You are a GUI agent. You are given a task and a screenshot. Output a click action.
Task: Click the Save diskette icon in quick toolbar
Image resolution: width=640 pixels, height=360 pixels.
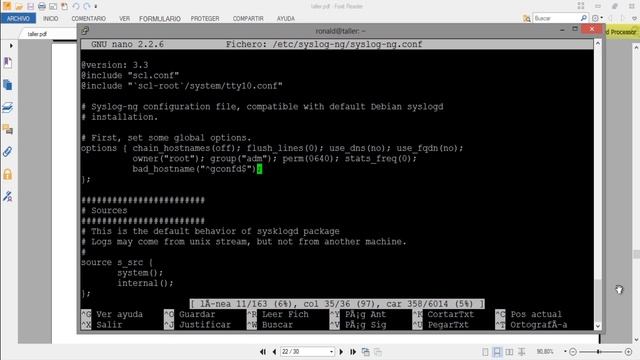click(31, 6)
